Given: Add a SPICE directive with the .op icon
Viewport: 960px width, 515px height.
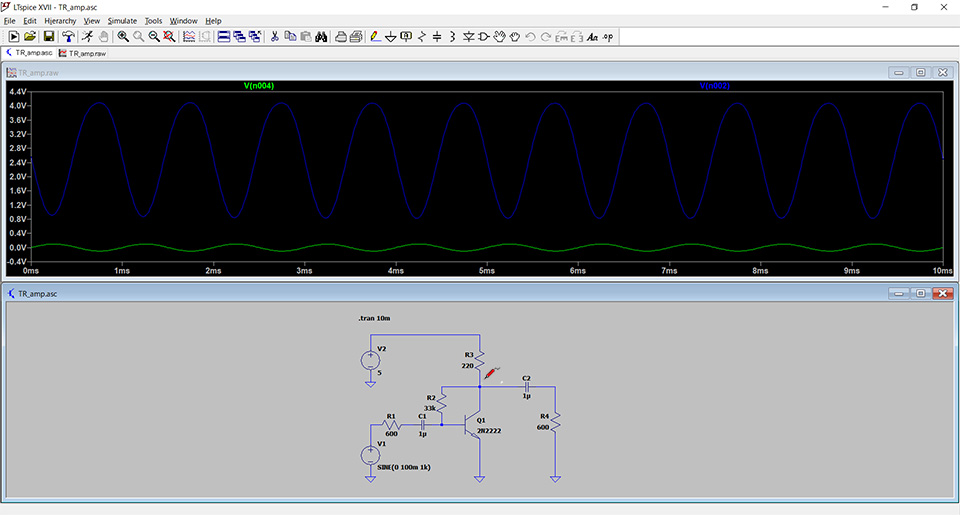Looking at the screenshot, I should coord(607,37).
